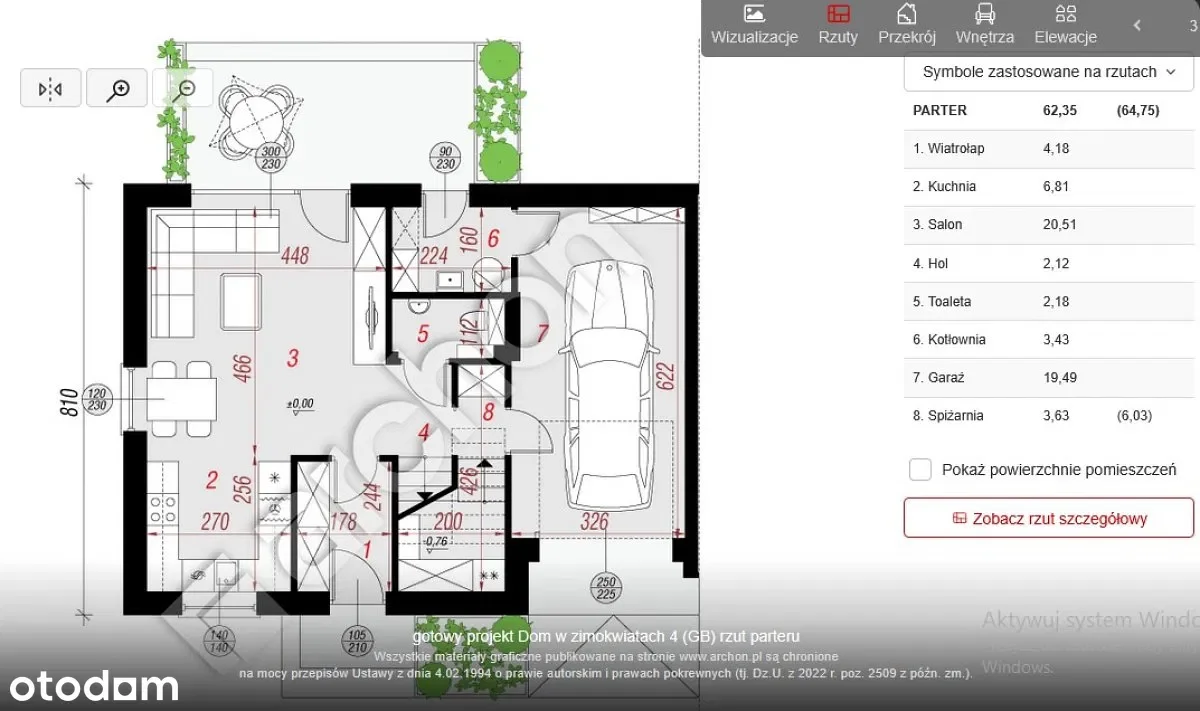Image resolution: width=1200 pixels, height=711 pixels.
Task: Zoom in with the magnifier plus icon
Action: (117, 89)
